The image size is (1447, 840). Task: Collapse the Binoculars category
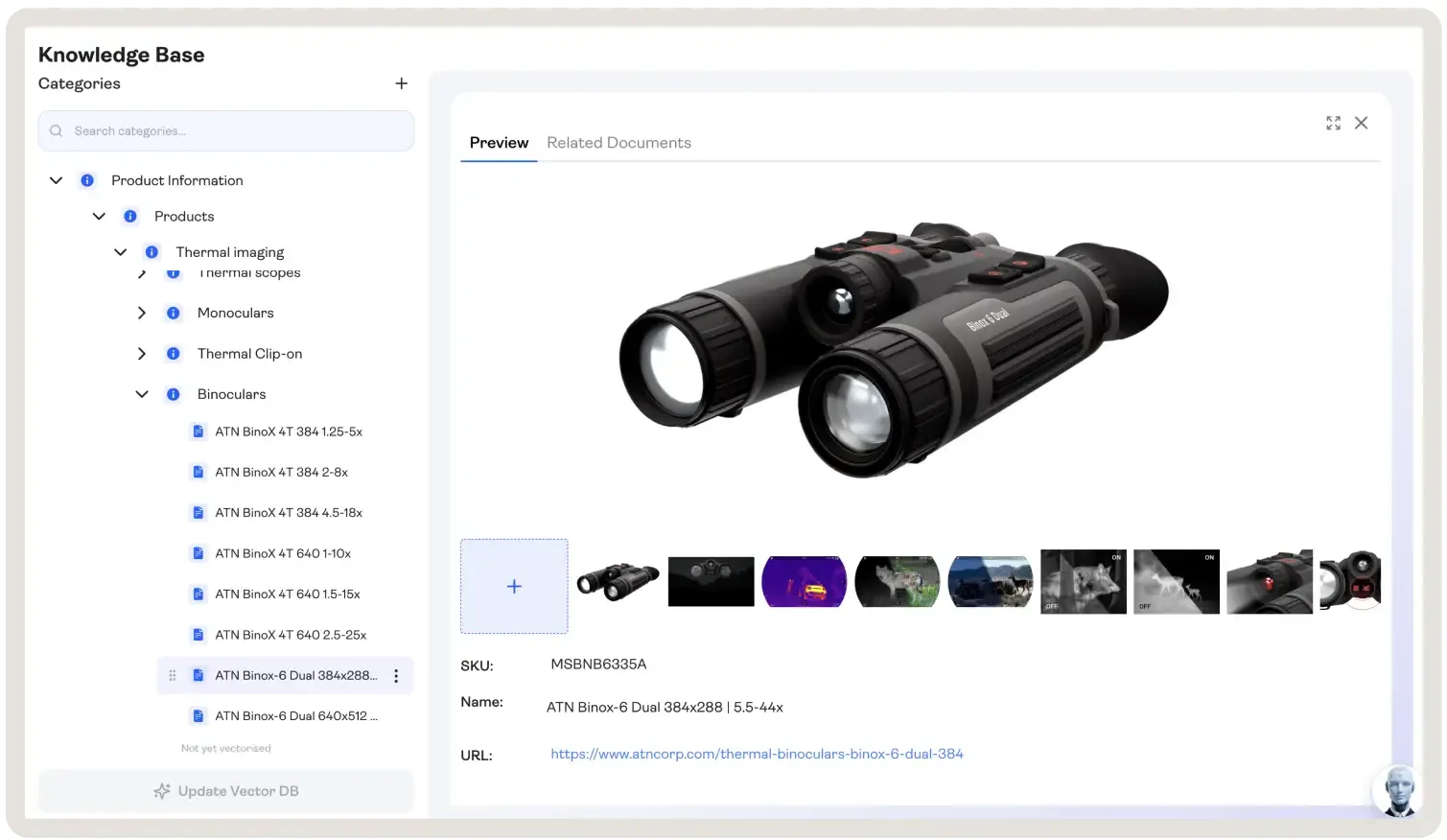point(142,394)
